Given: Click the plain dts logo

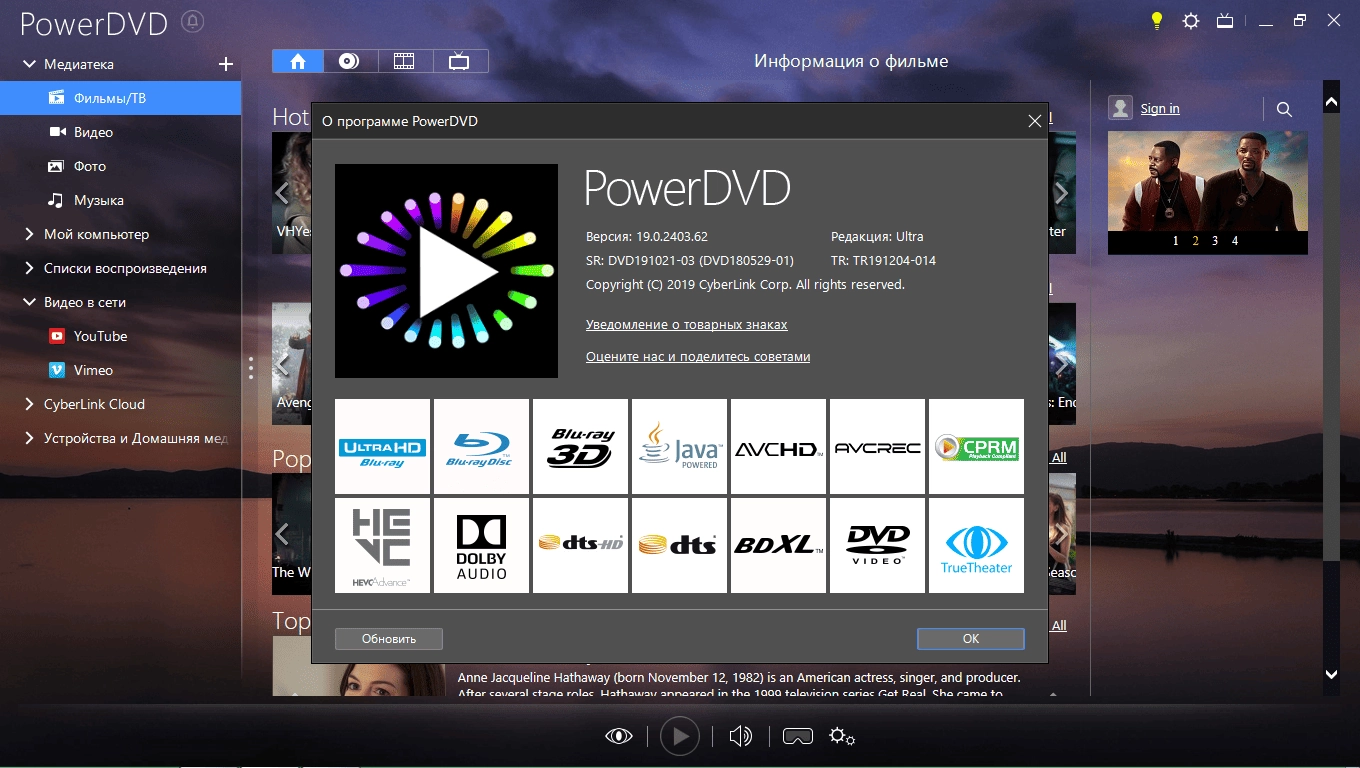Looking at the screenshot, I should coord(679,545).
